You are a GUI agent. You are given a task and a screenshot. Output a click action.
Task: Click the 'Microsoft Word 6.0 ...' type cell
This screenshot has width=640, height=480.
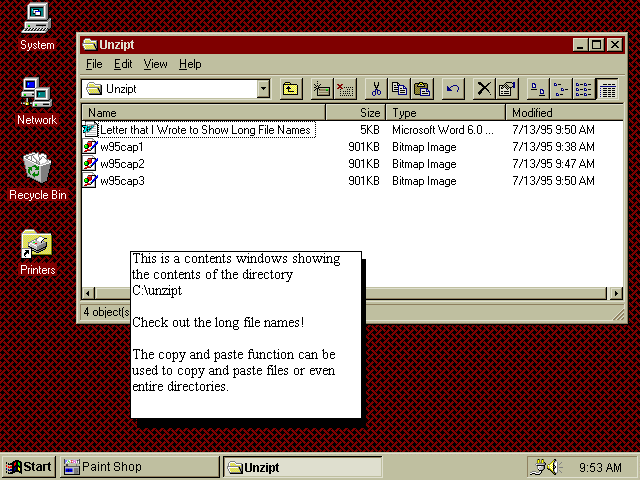[x=443, y=130]
